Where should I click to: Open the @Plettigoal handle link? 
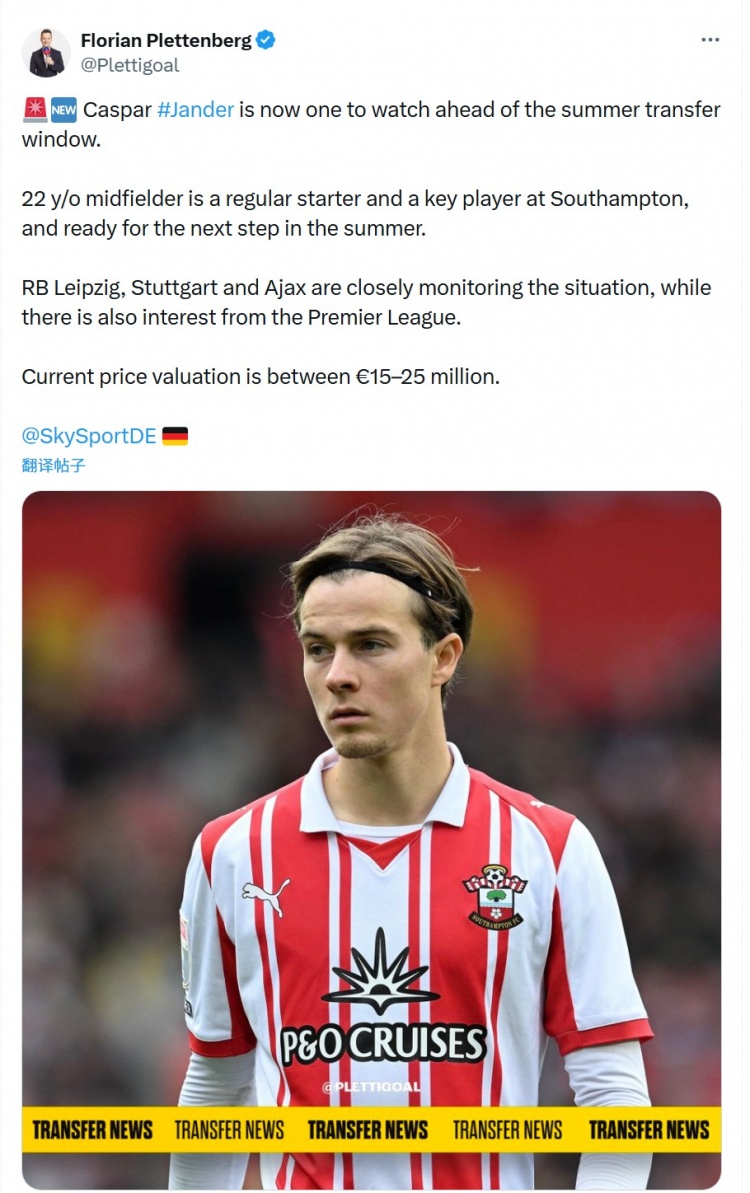[x=130, y=65]
